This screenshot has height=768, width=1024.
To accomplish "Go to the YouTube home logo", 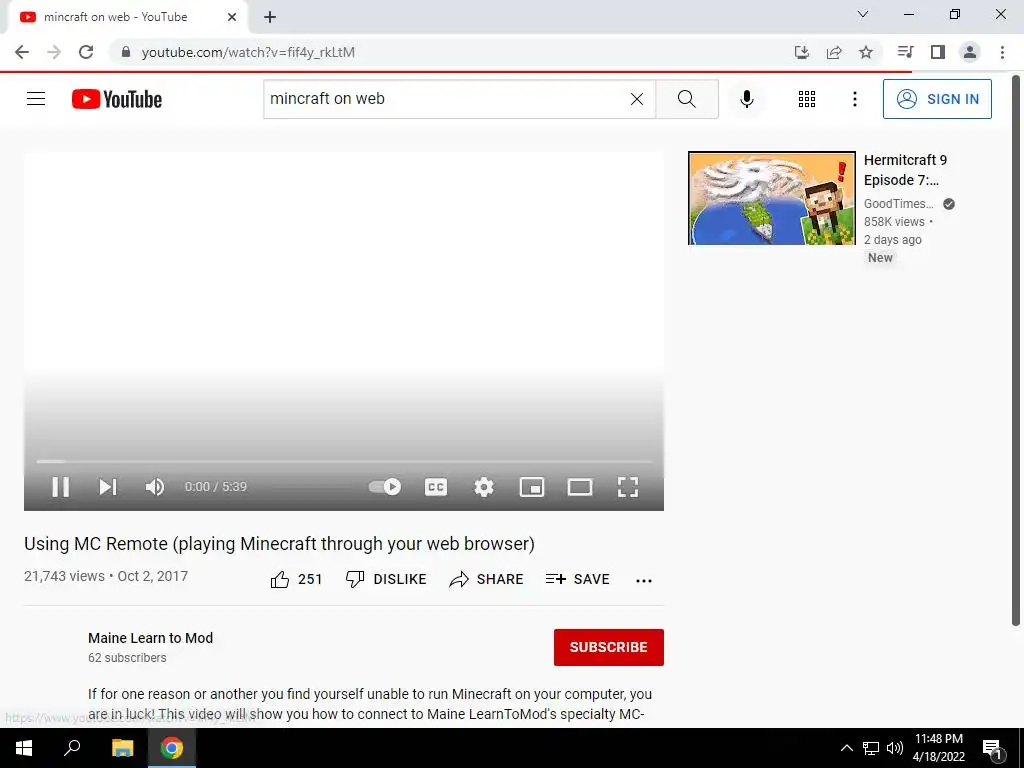I will [117, 99].
